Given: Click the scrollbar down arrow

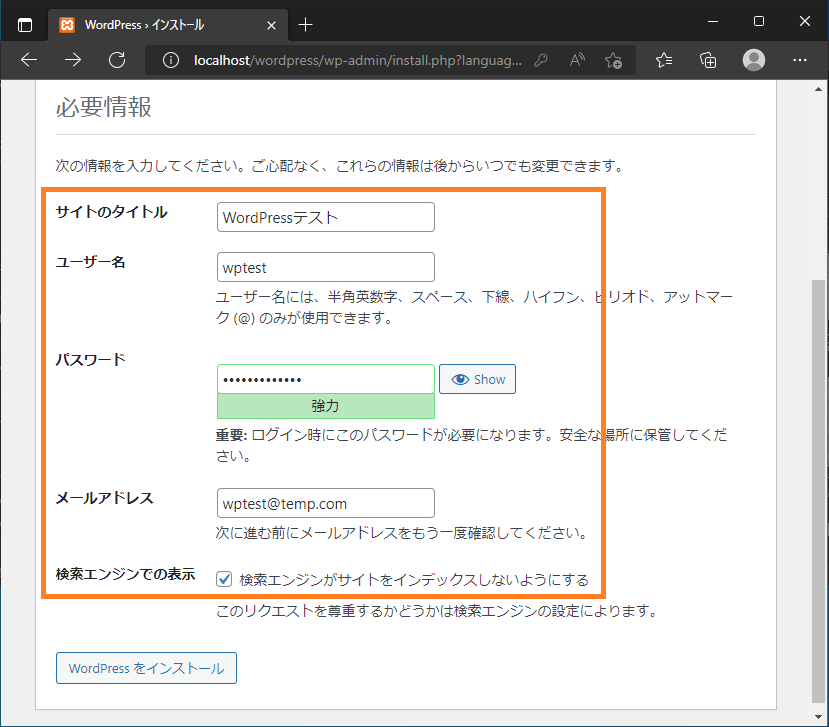Looking at the screenshot, I should click(x=818, y=717).
